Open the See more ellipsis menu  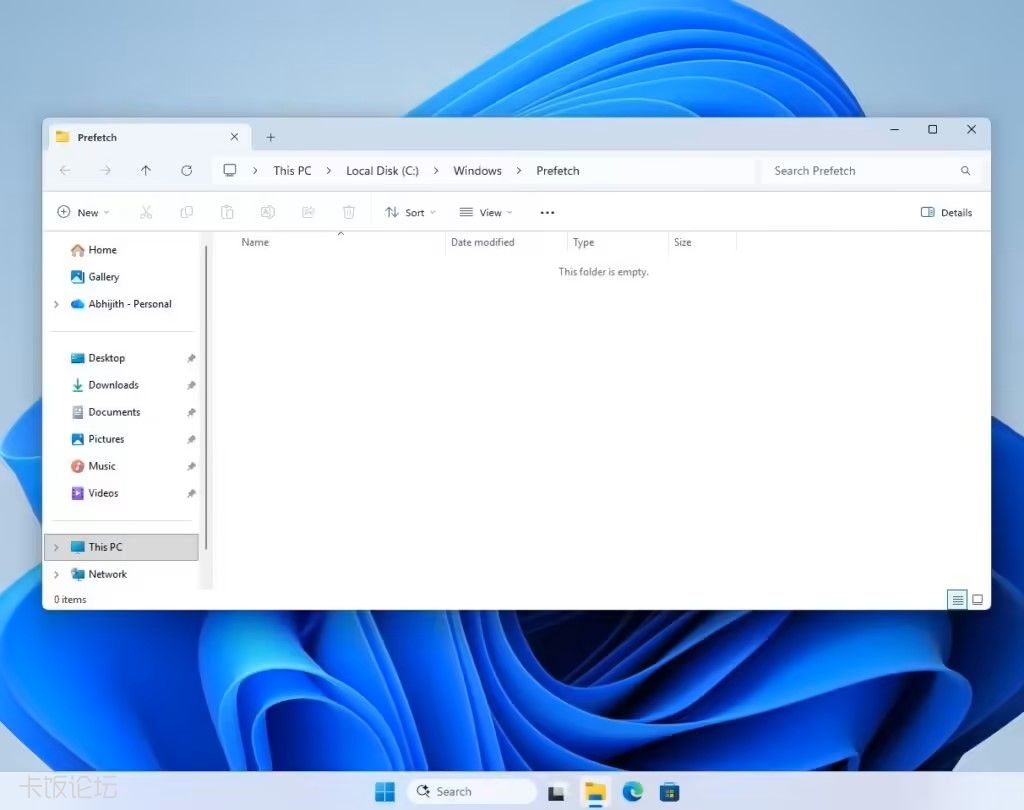pos(547,212)
